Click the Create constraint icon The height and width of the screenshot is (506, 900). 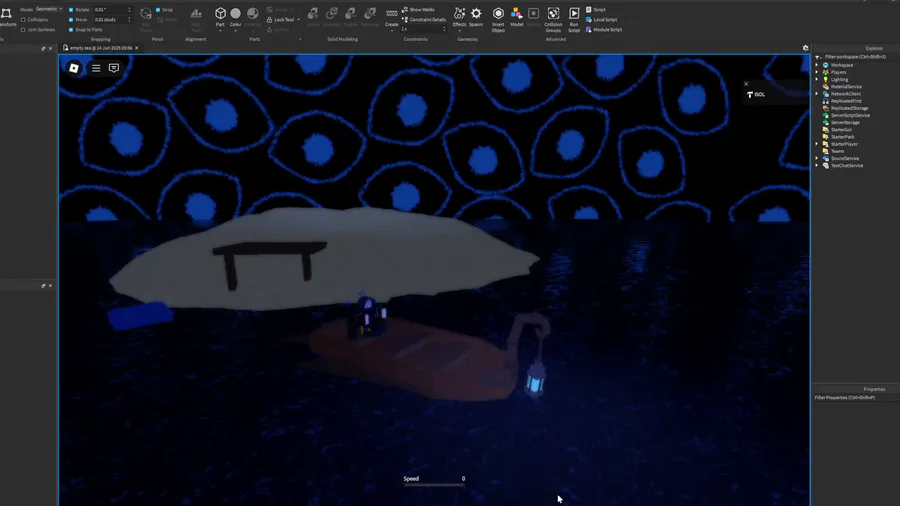pyautogui.click(x=391, y=16)
